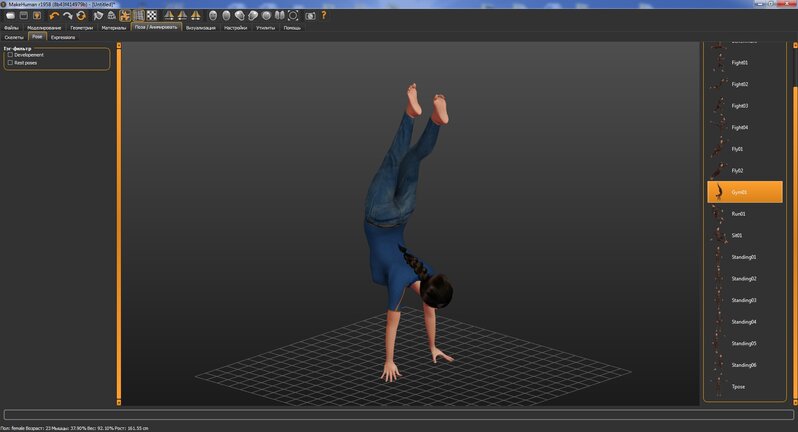Switch to the Материалы tab
The width and height of the screenshot is (798, 432).
[114, 28]
